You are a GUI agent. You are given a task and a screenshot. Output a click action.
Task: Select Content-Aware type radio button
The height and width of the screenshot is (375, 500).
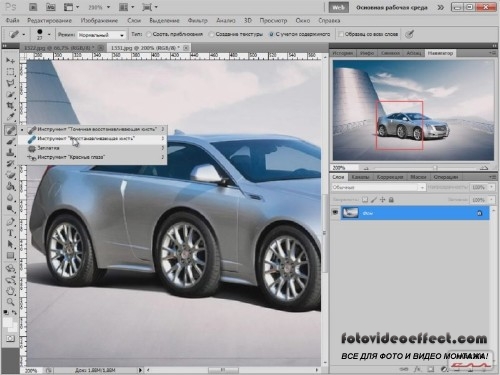(x=271, y=34)
